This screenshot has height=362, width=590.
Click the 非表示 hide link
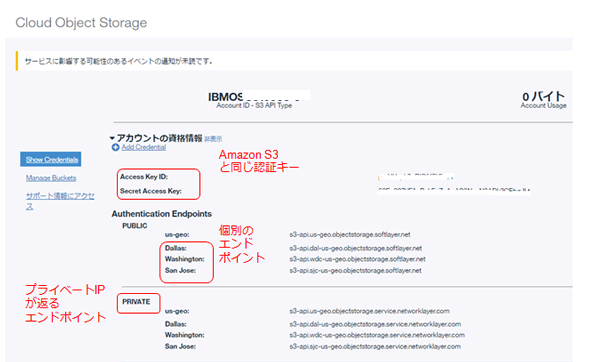tap(213, 139)
